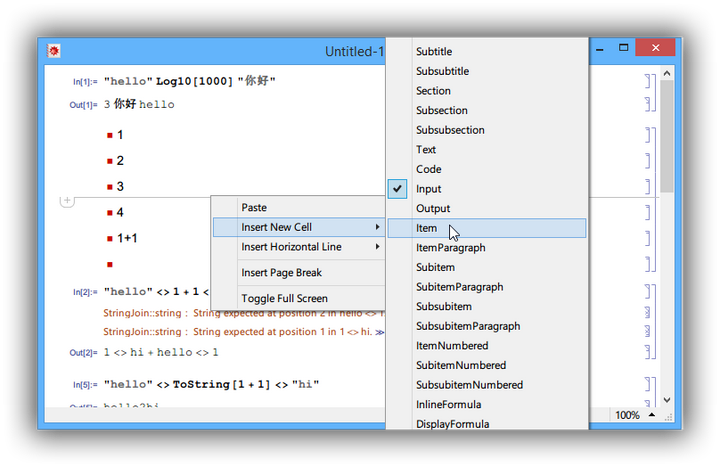This screenshot has height=467, width=720.
Task: Pick Subtitle from the cell style list
Action: tap(434, 52)
